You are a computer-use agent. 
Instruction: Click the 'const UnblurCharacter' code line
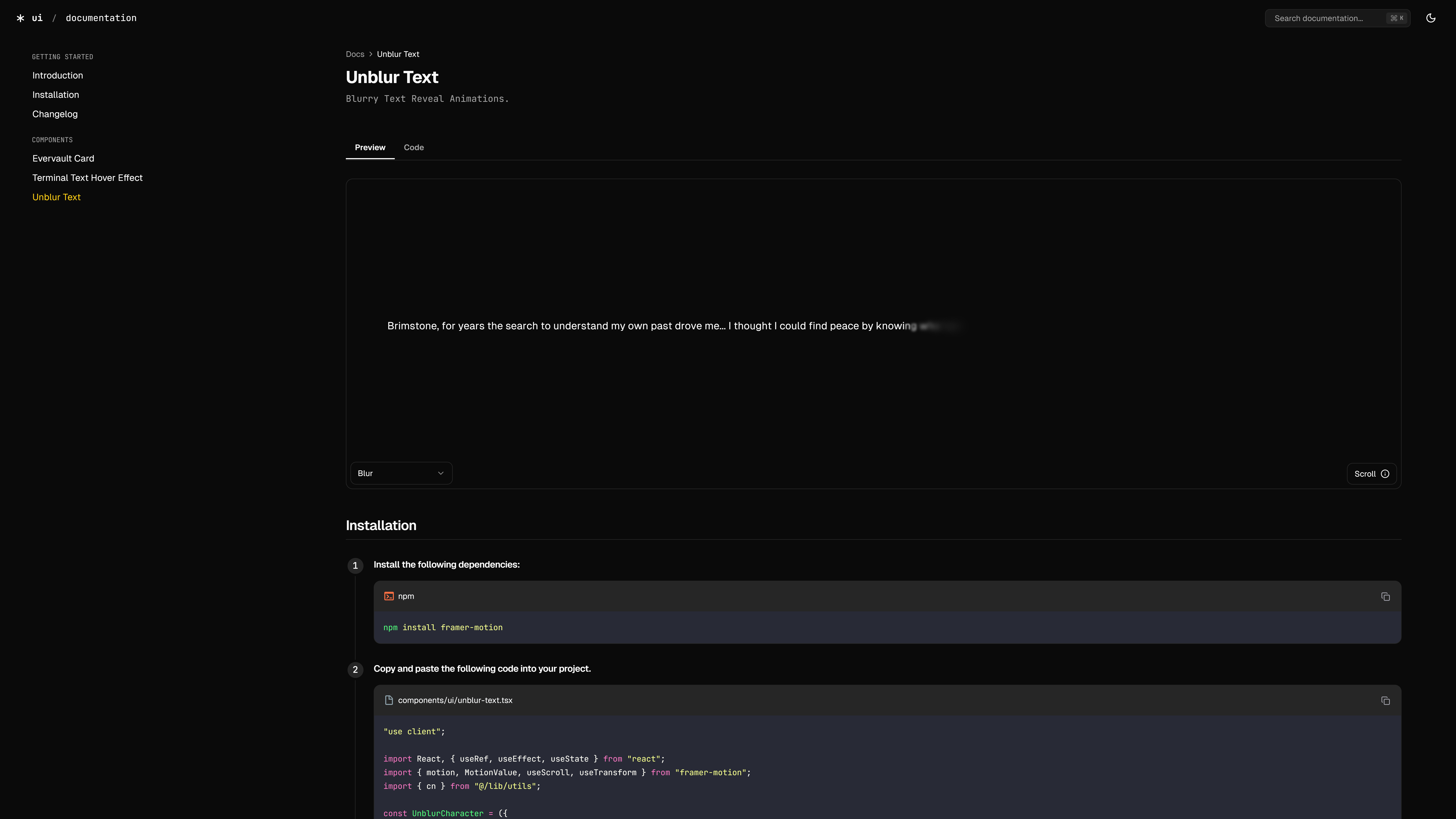445,813
